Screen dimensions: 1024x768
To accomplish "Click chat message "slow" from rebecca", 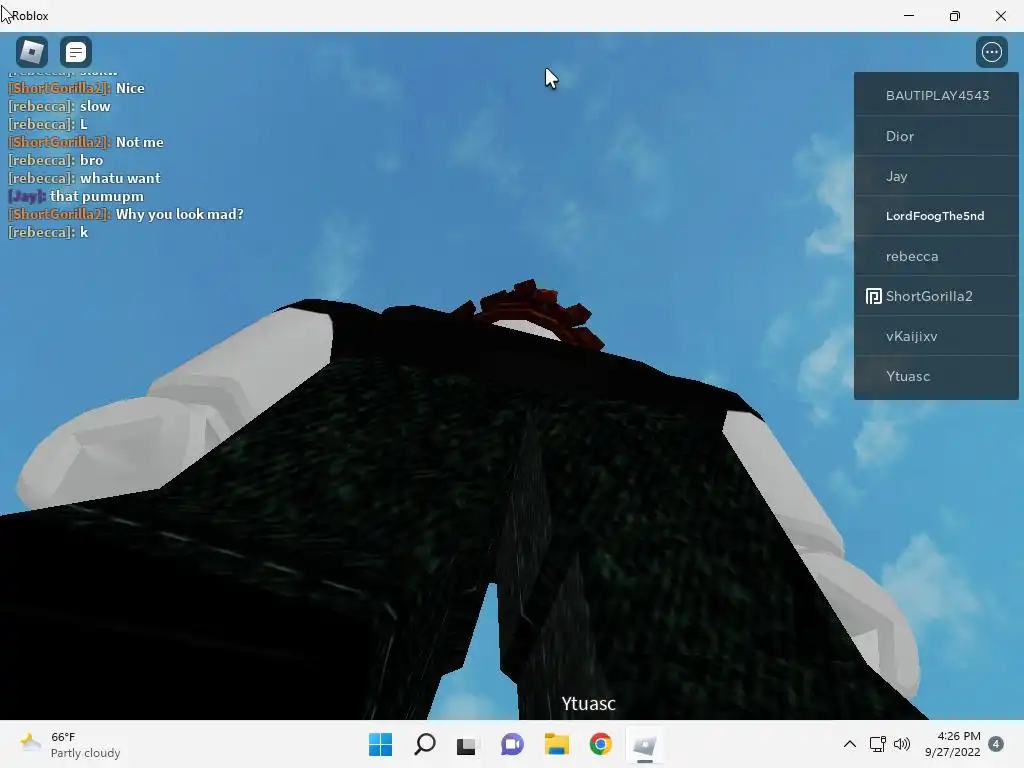I will [x=95, y=106].
